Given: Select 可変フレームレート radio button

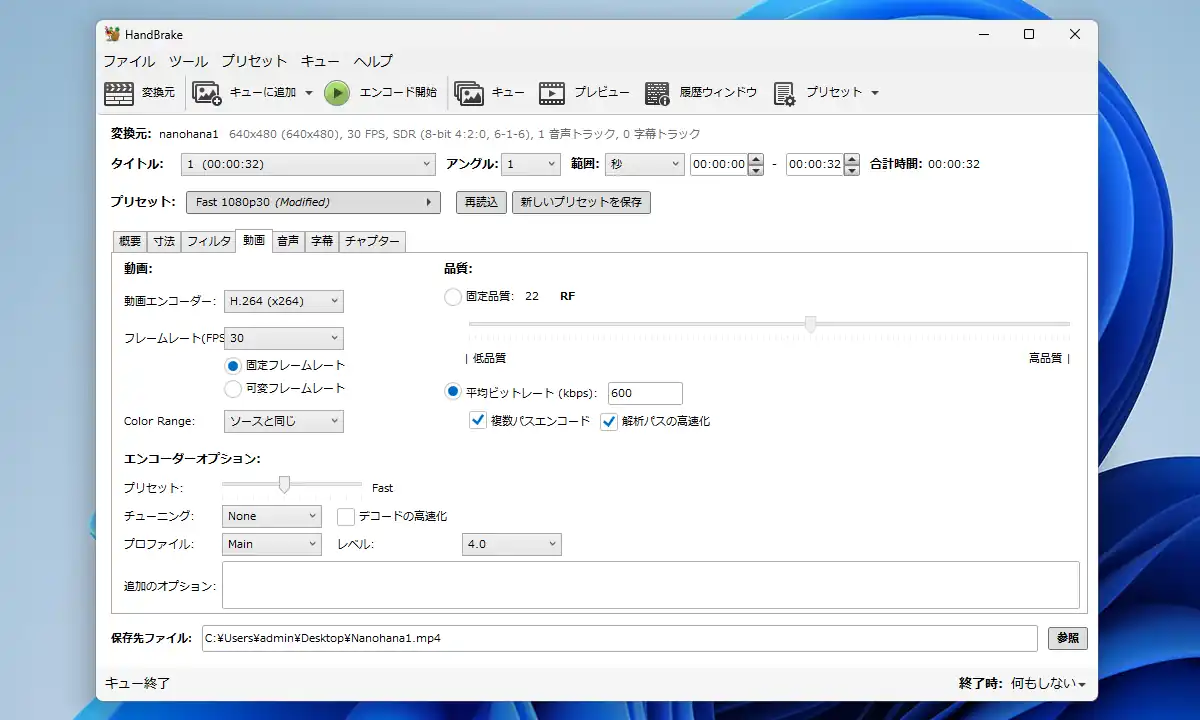Looking at the screenshot, I should point(233,388).
